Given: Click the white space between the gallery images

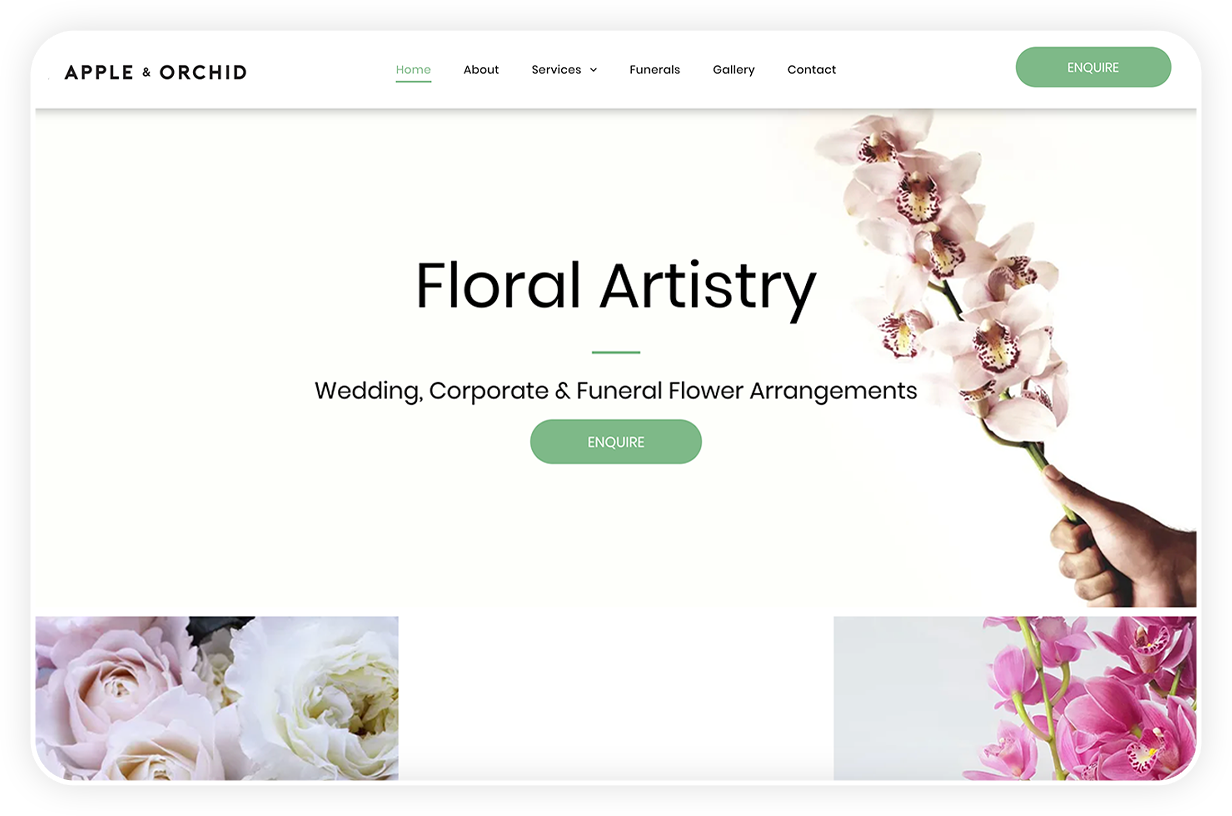Looking at the screenshot, I should 615,698.
